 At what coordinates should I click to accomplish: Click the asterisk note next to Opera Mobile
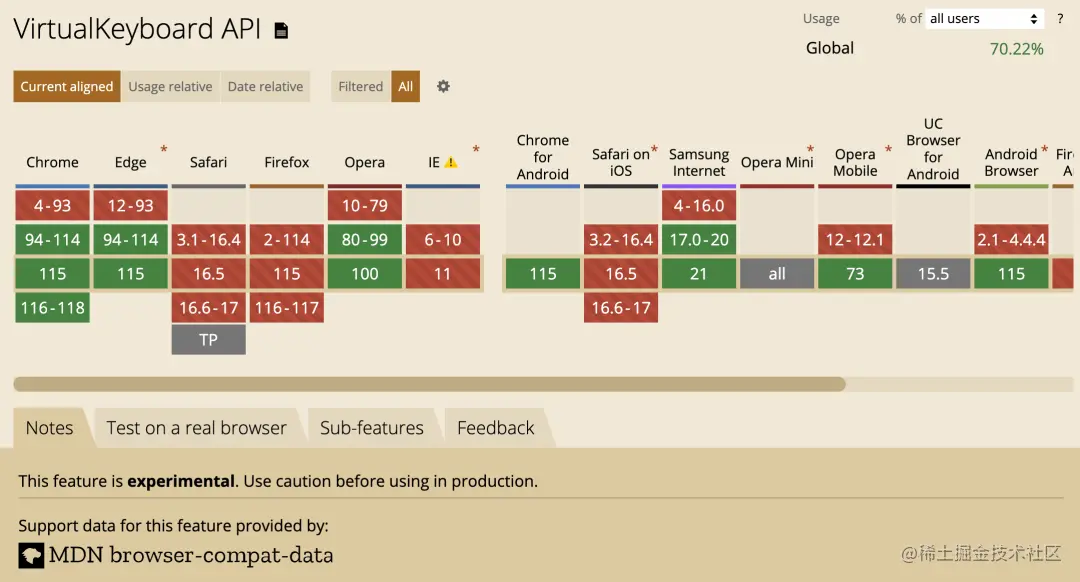coord(889,149)
